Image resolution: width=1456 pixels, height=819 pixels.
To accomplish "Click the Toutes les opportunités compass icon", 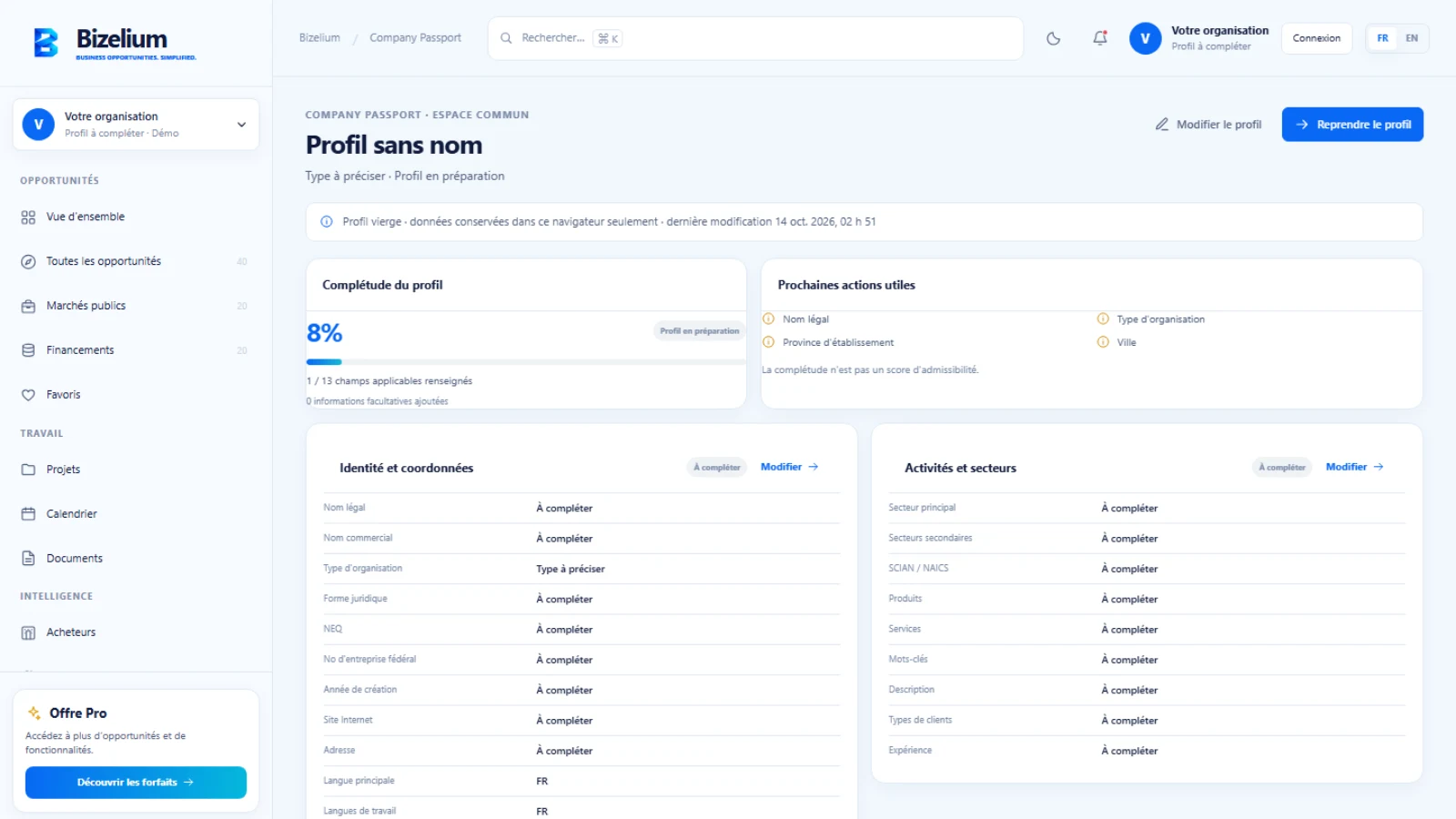I will [x=28, y=261].
